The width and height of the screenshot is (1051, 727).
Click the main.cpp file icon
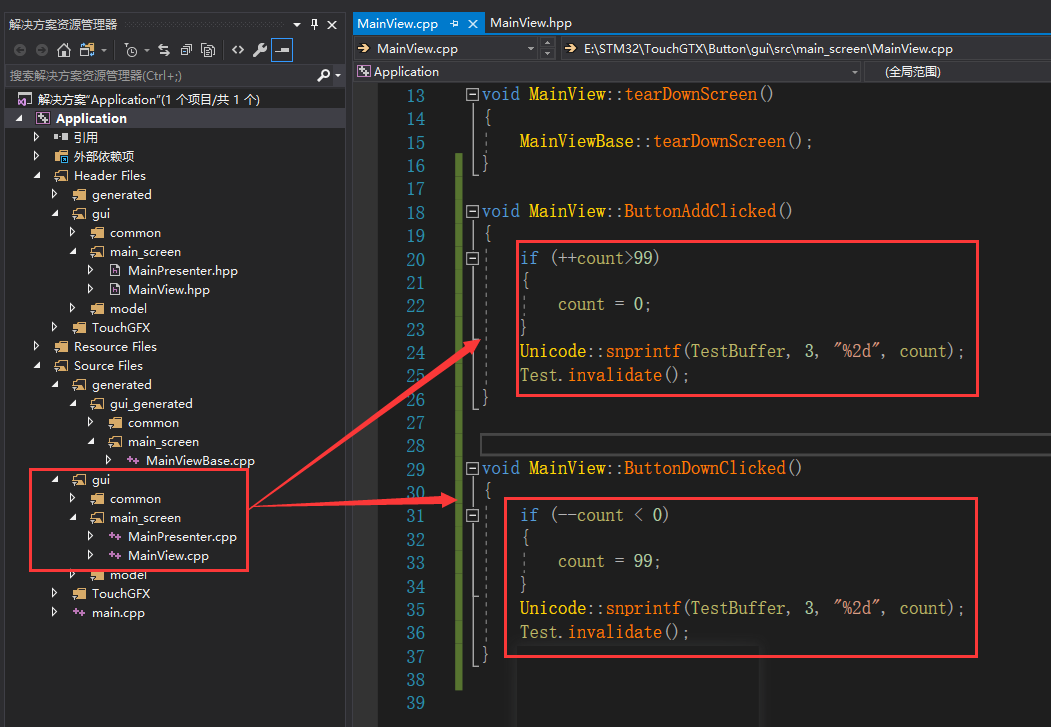coord(79,612)
